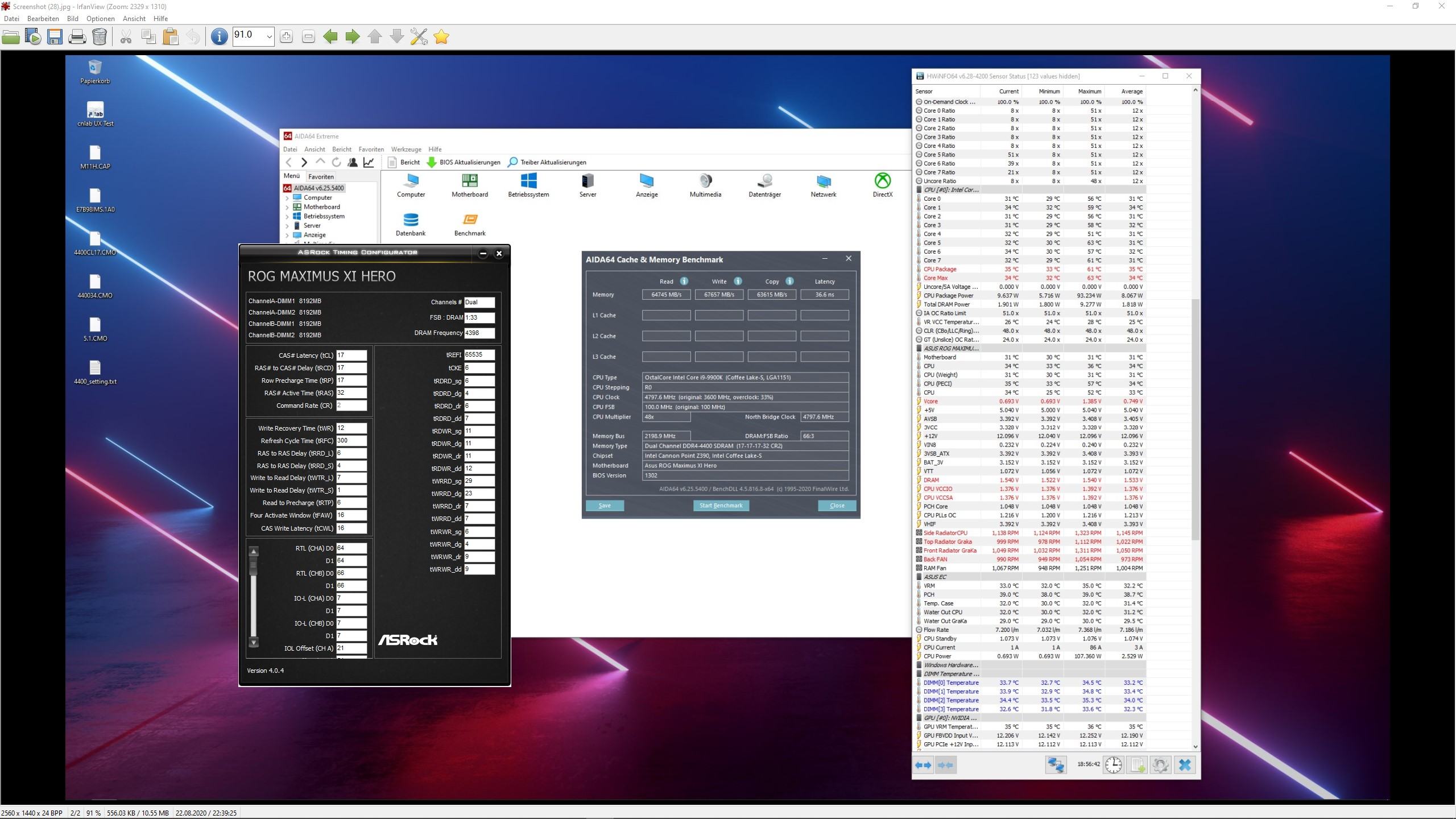Click Bericht button in the AIDA64 toolbar
Image resolution: width=1456 pixels, height=819 pixels.
[x=404, y=162]
